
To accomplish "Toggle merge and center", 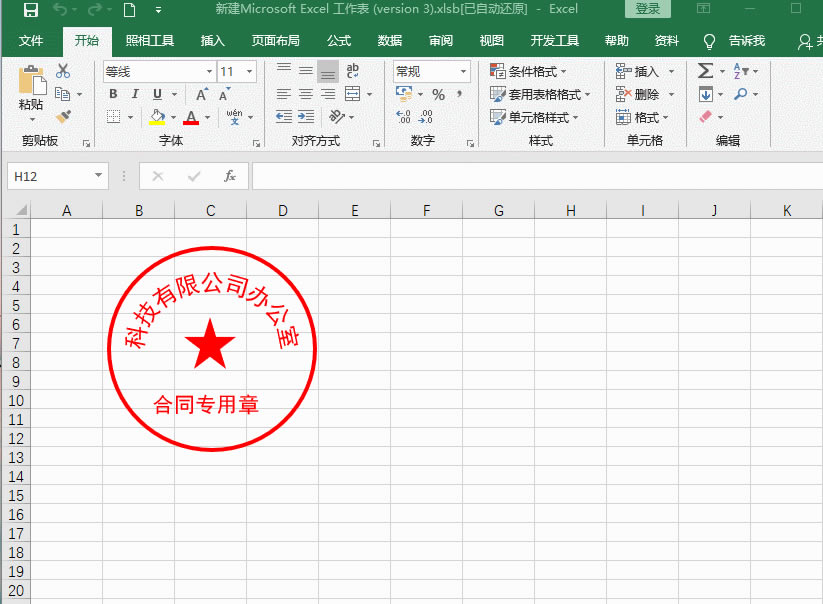I will (x=352, y=93).
